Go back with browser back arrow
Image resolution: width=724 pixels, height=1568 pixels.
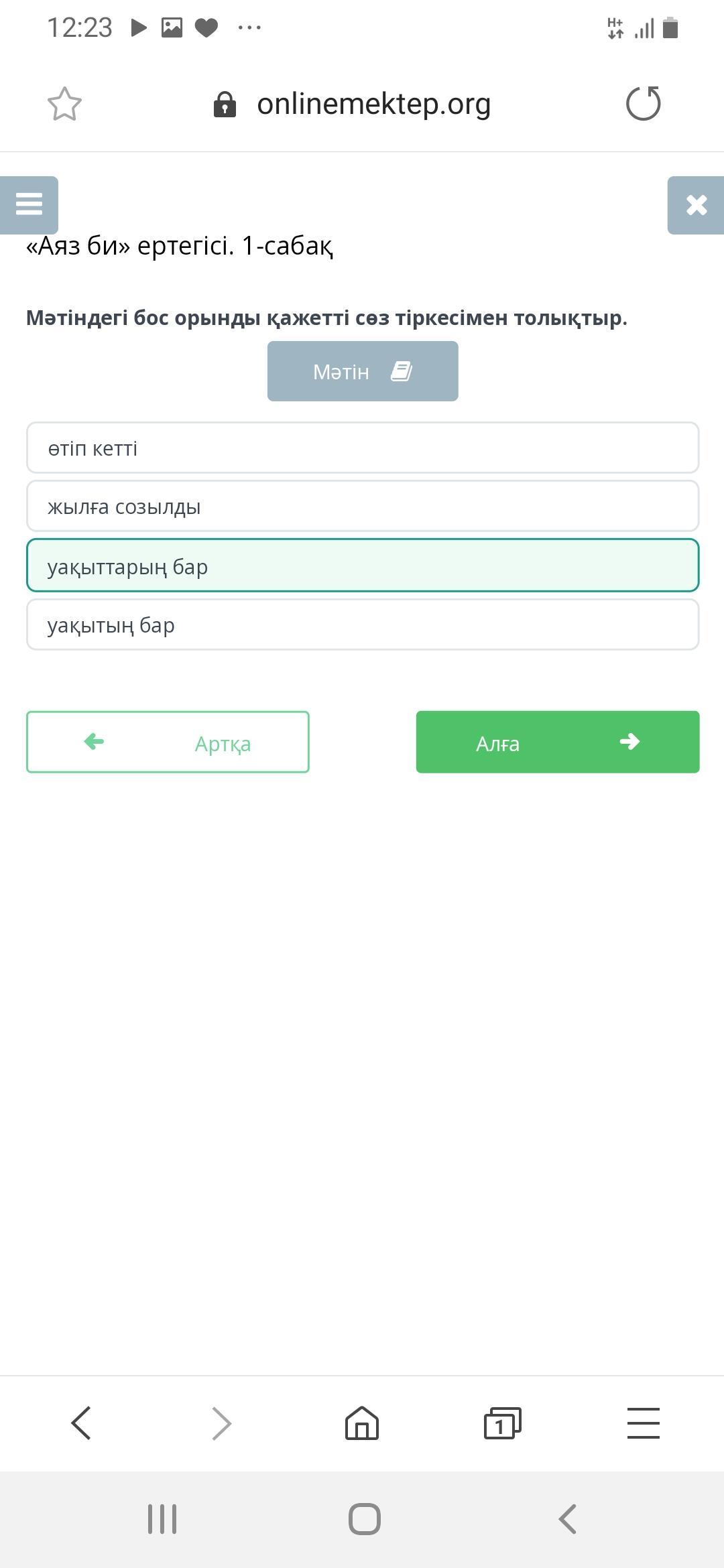pos(81,1423)
